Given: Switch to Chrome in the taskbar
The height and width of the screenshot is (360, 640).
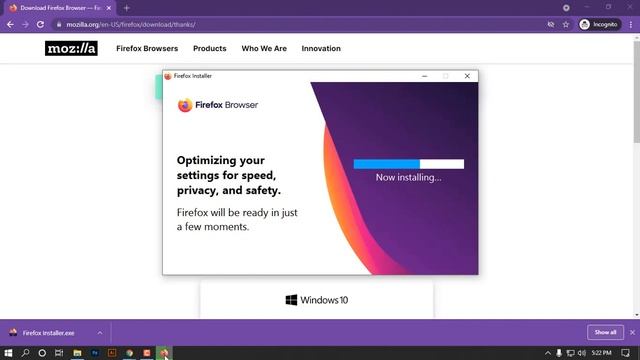Looking at the screenshot, I should coord(129,353).
